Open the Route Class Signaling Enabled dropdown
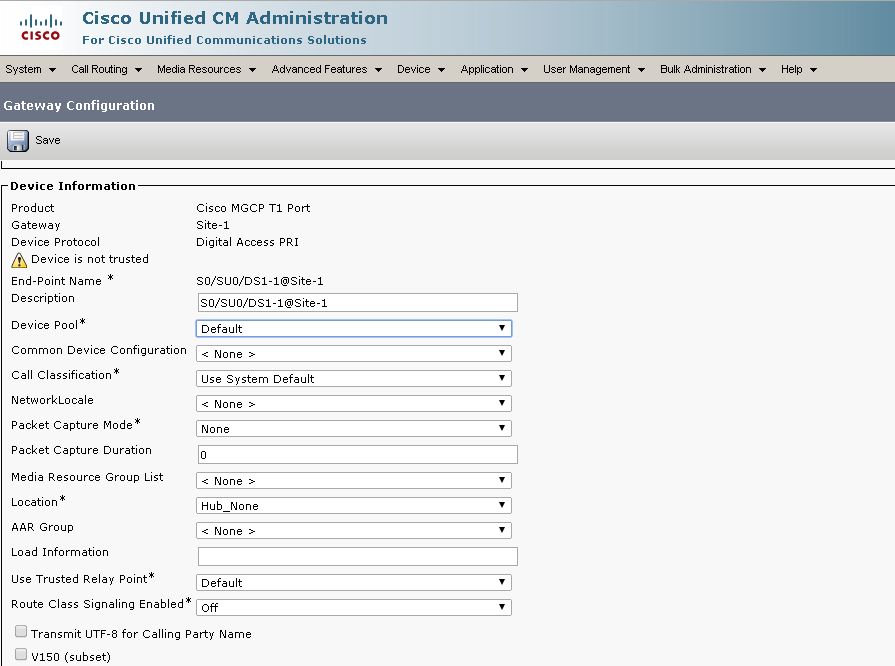Image resolution: width=895 pixels, height=666 pixels. (x=353, y=608)
